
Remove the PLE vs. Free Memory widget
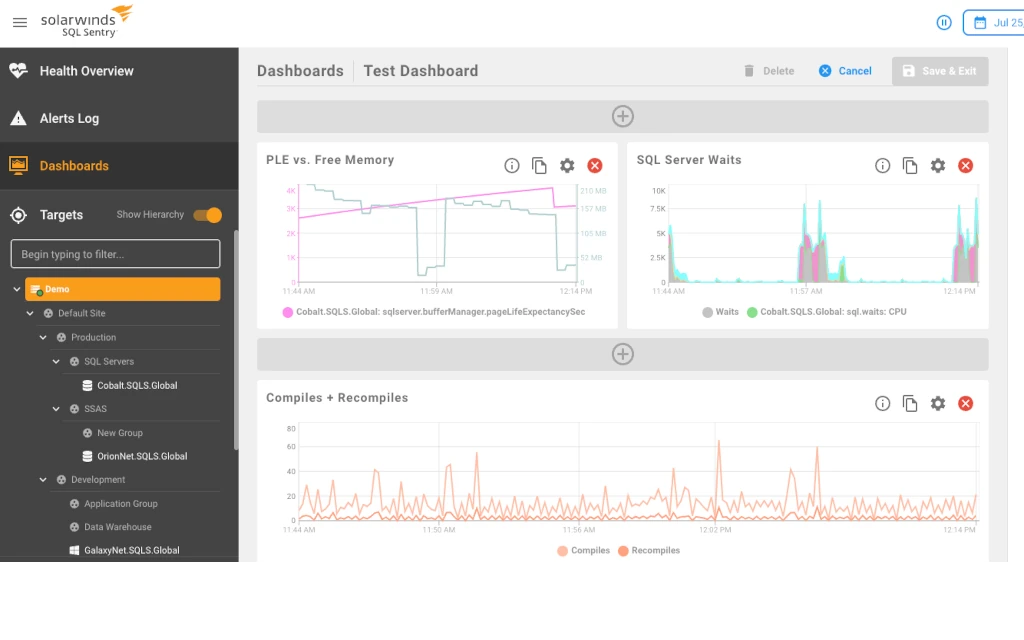click(595, 165)
